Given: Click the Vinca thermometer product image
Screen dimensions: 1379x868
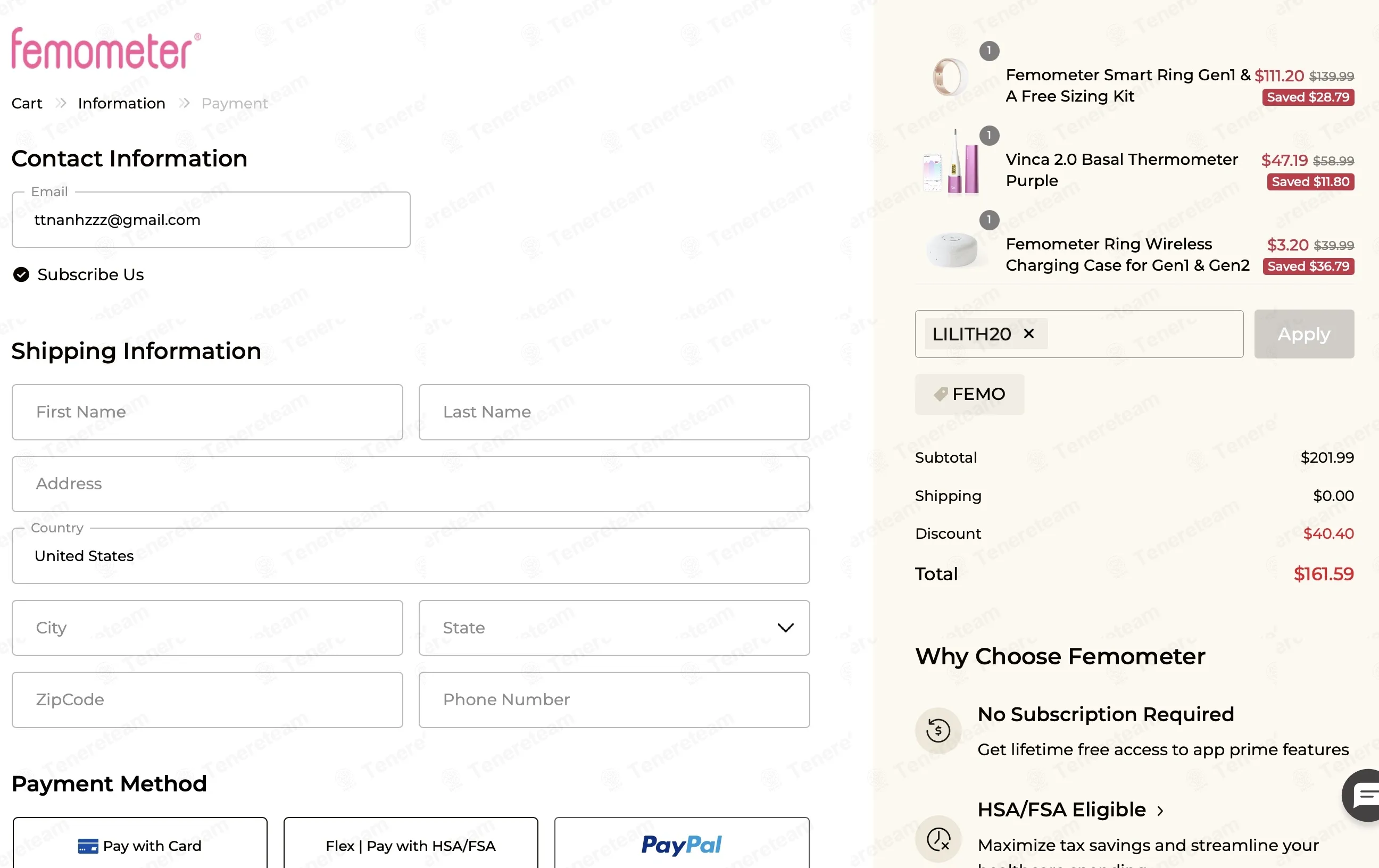Looking at the screenshot, I should 951,163.
